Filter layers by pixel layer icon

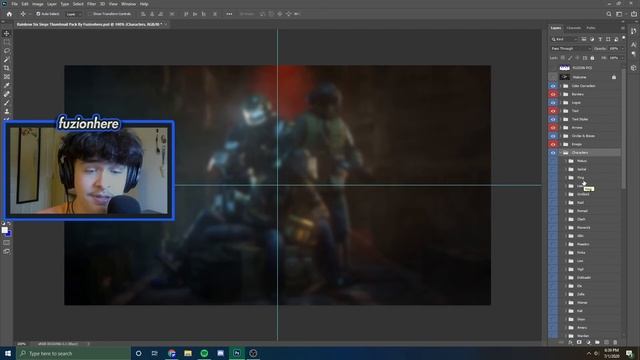coord(584,39)
